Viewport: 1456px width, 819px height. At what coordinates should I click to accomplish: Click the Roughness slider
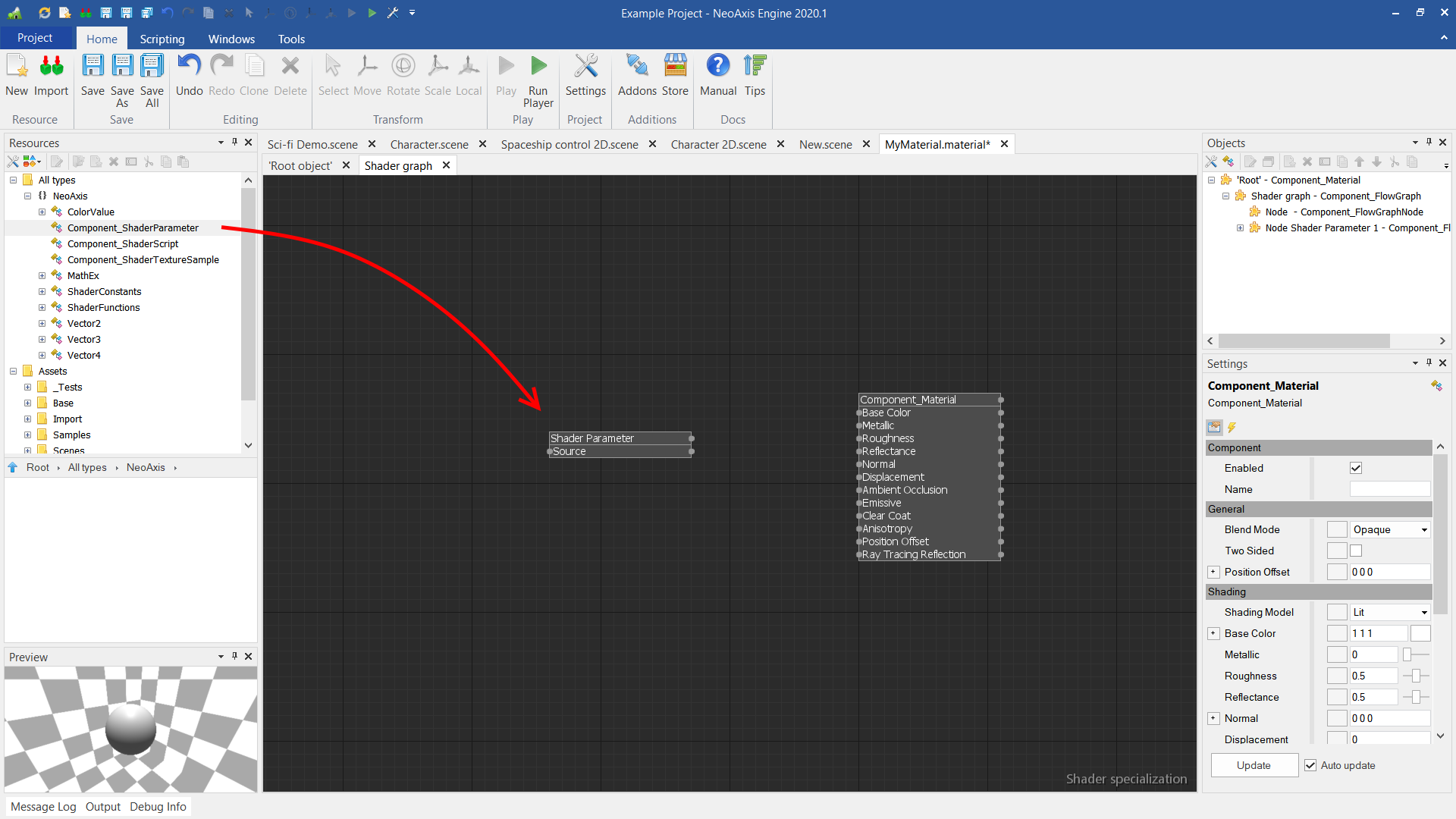pyautogui.click(x=1416, y=676)
